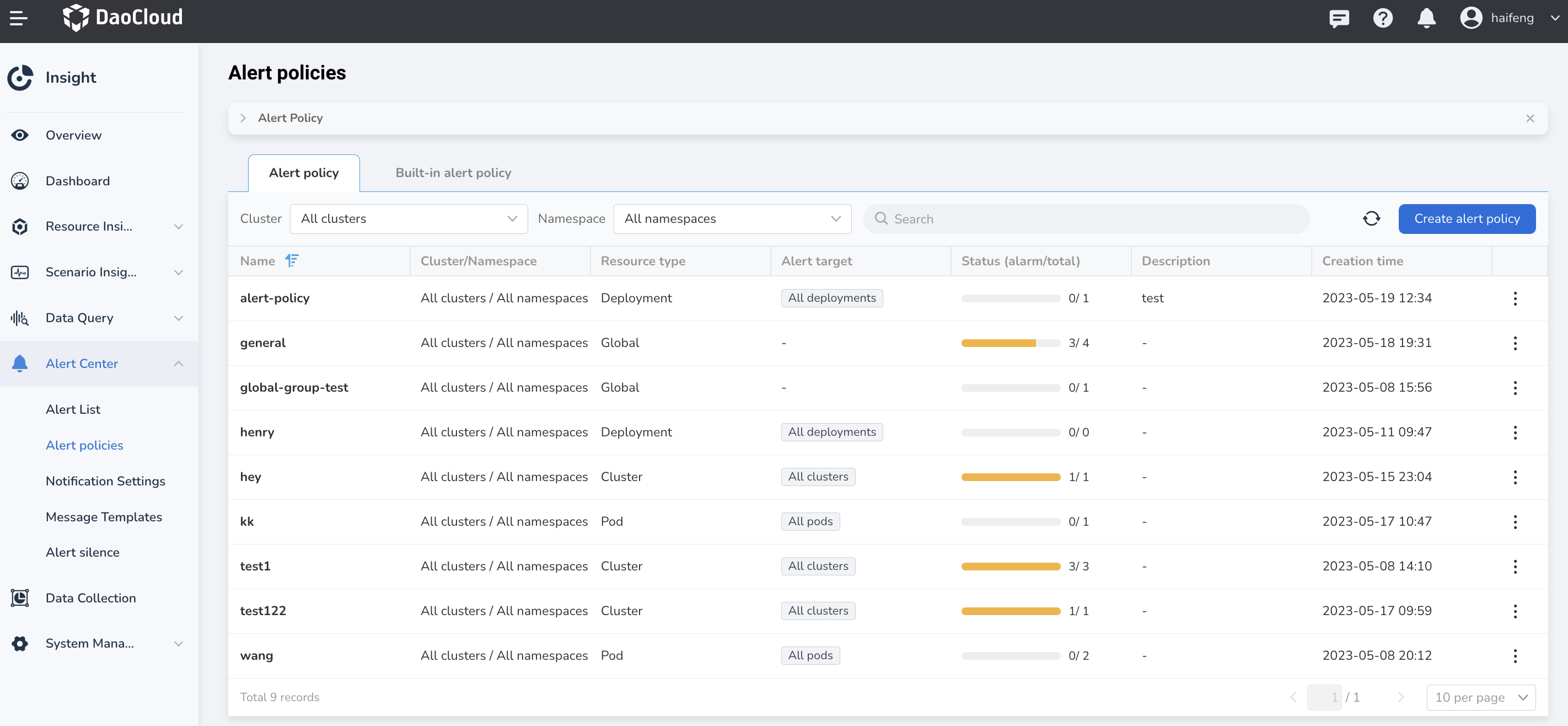Click the DaoCloud logo
The height and width of the screenshot is (726, 1568).
tap(123, 18)
